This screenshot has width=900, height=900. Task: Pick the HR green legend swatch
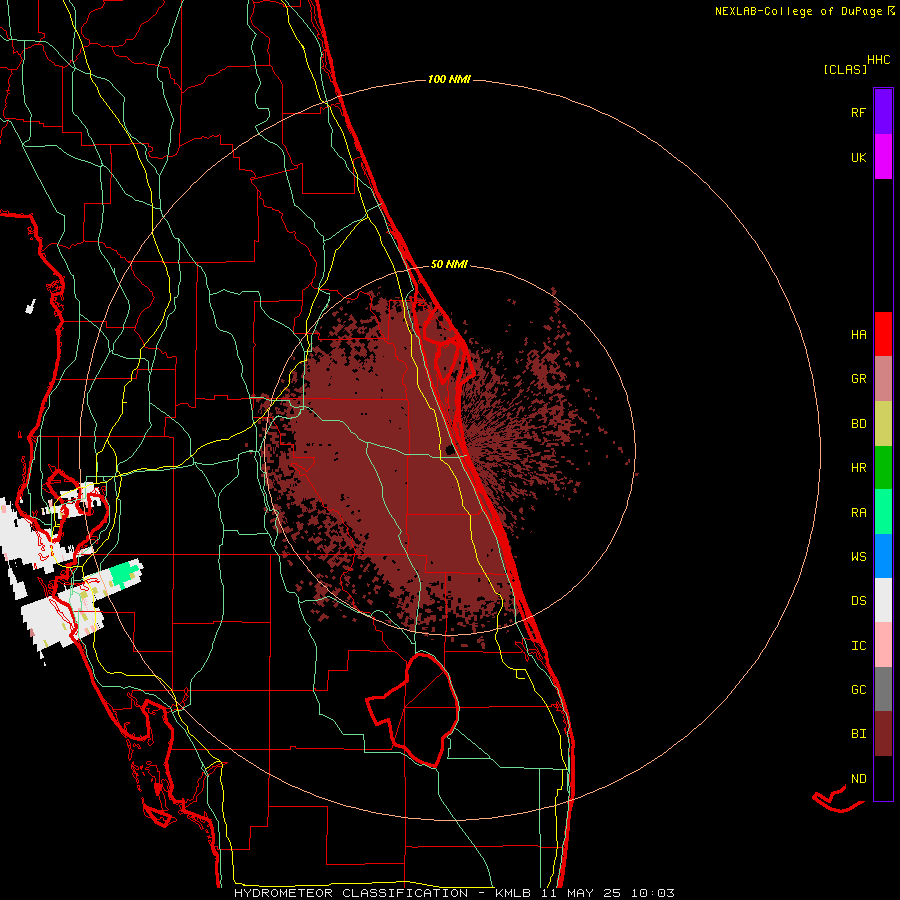tap(883, 468)
